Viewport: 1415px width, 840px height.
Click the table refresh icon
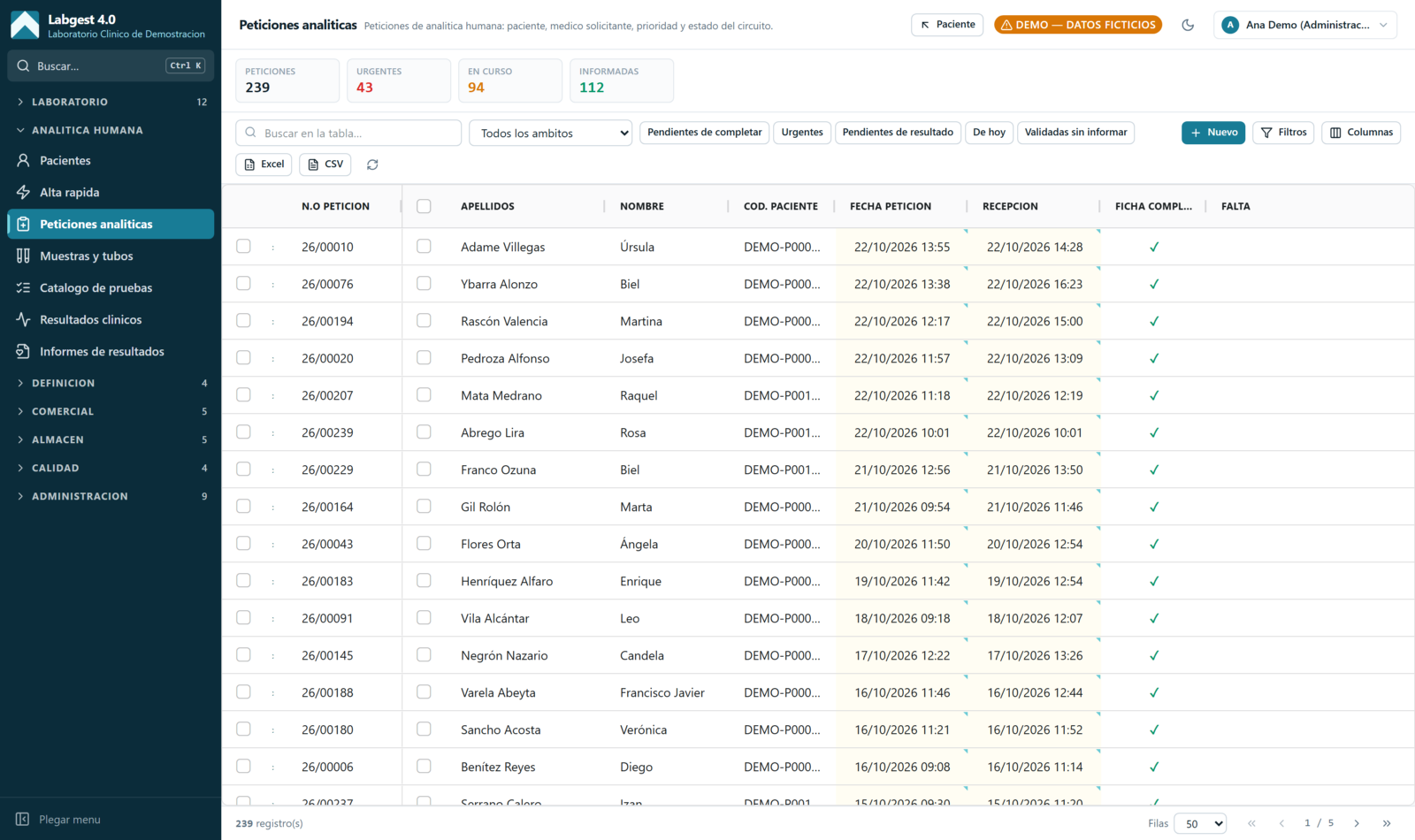372,164
